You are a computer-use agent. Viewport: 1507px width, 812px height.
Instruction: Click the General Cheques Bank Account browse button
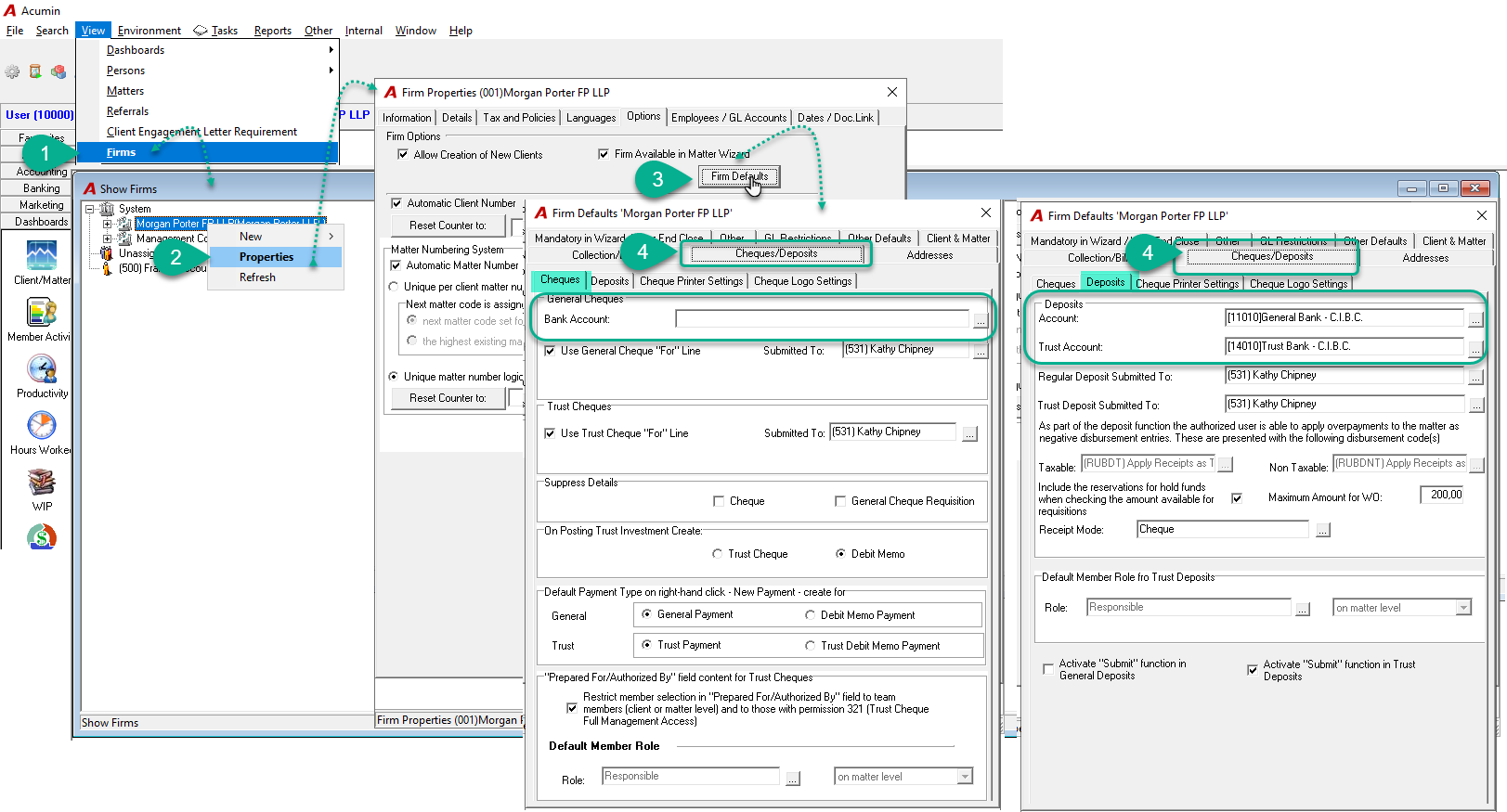981,320
